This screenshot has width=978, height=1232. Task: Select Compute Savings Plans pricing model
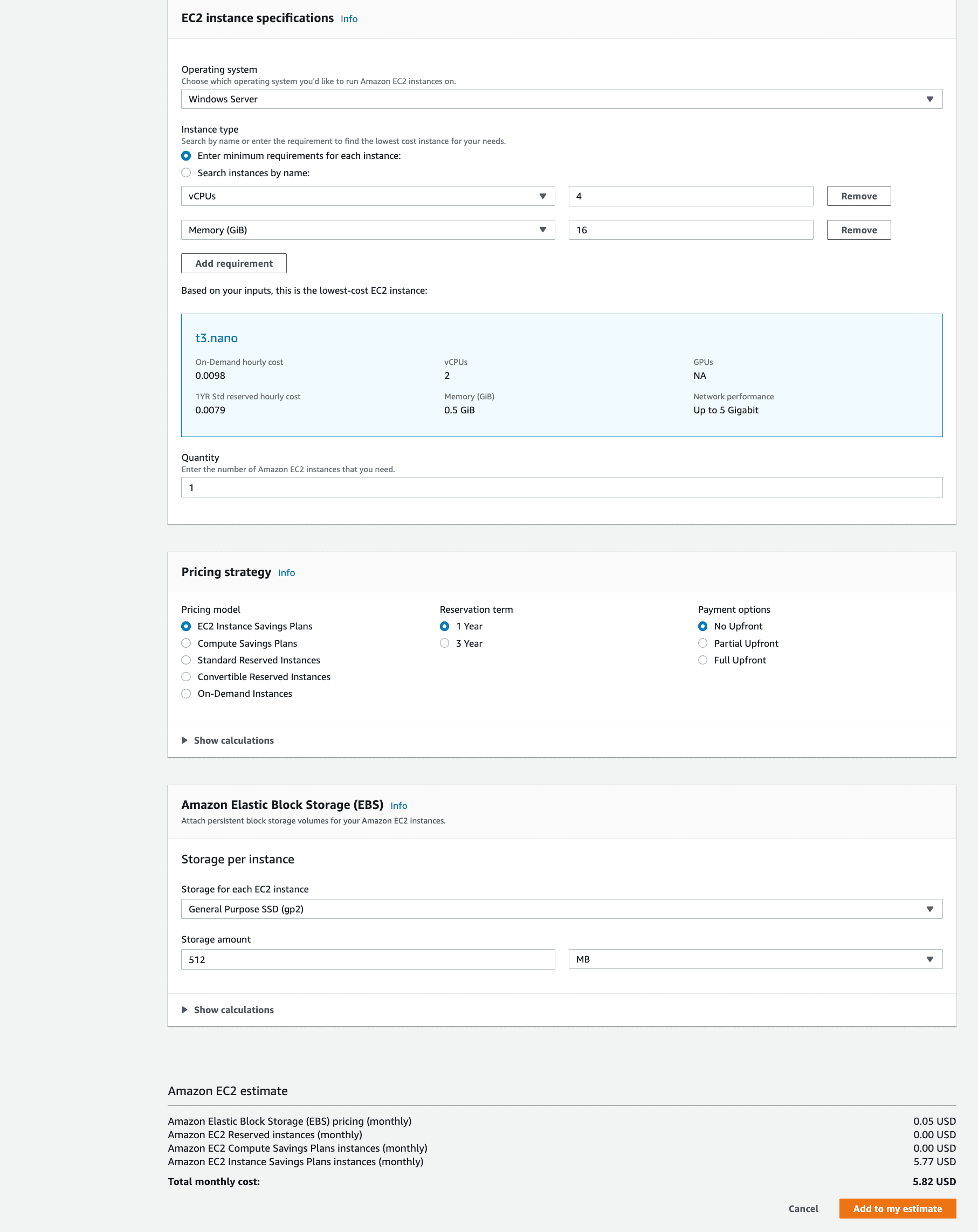[x=186, y=643]
